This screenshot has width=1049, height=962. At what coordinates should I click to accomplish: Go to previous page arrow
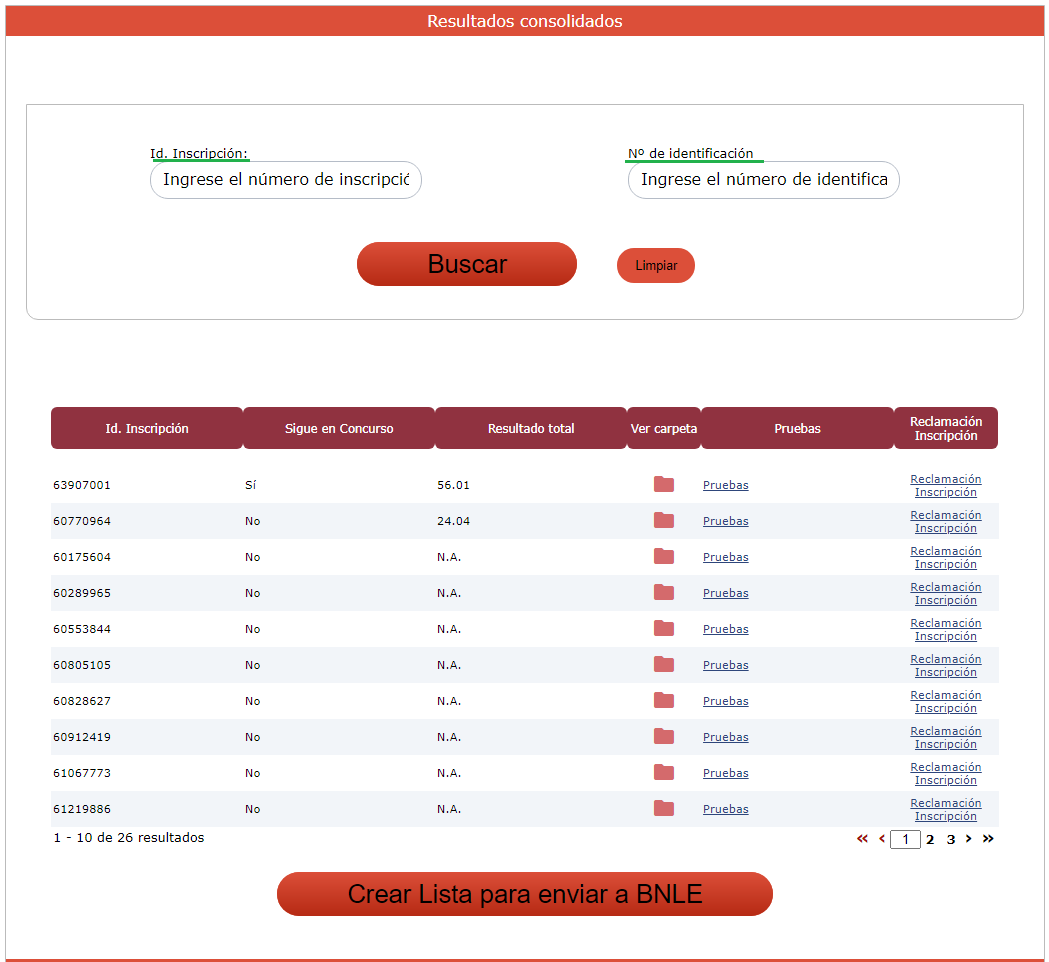point(881,839)
